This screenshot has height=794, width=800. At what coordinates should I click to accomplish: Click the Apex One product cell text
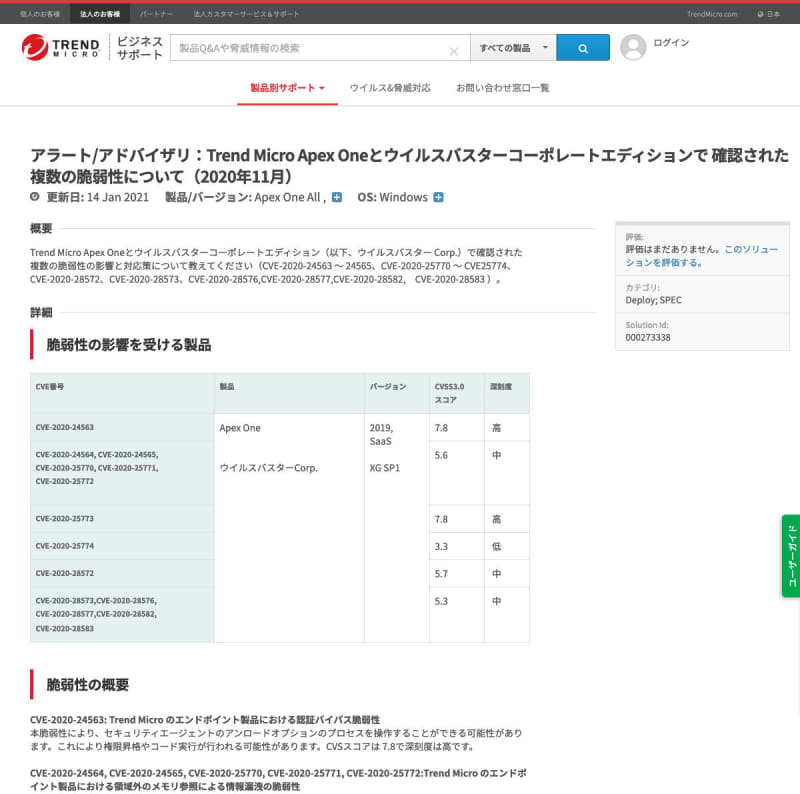(240, 428)
